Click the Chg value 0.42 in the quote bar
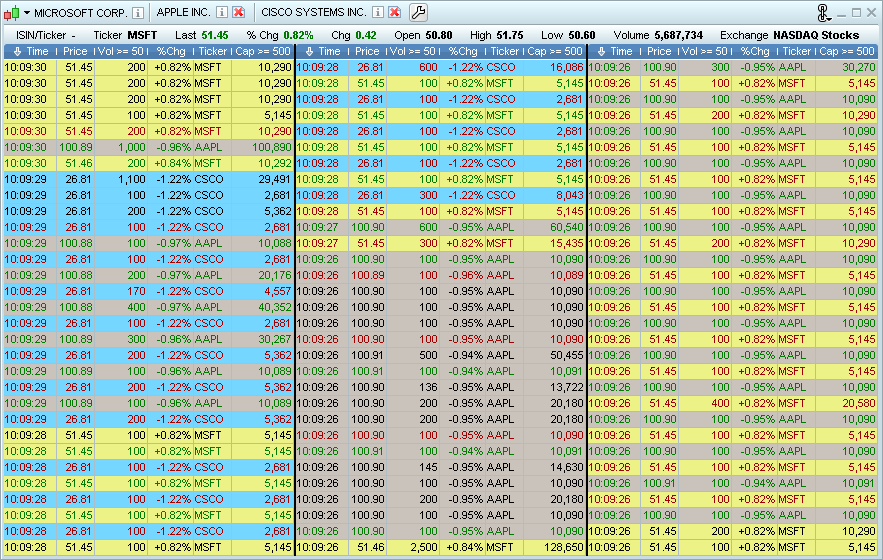The image size is (883, 560). pos(366,35)
